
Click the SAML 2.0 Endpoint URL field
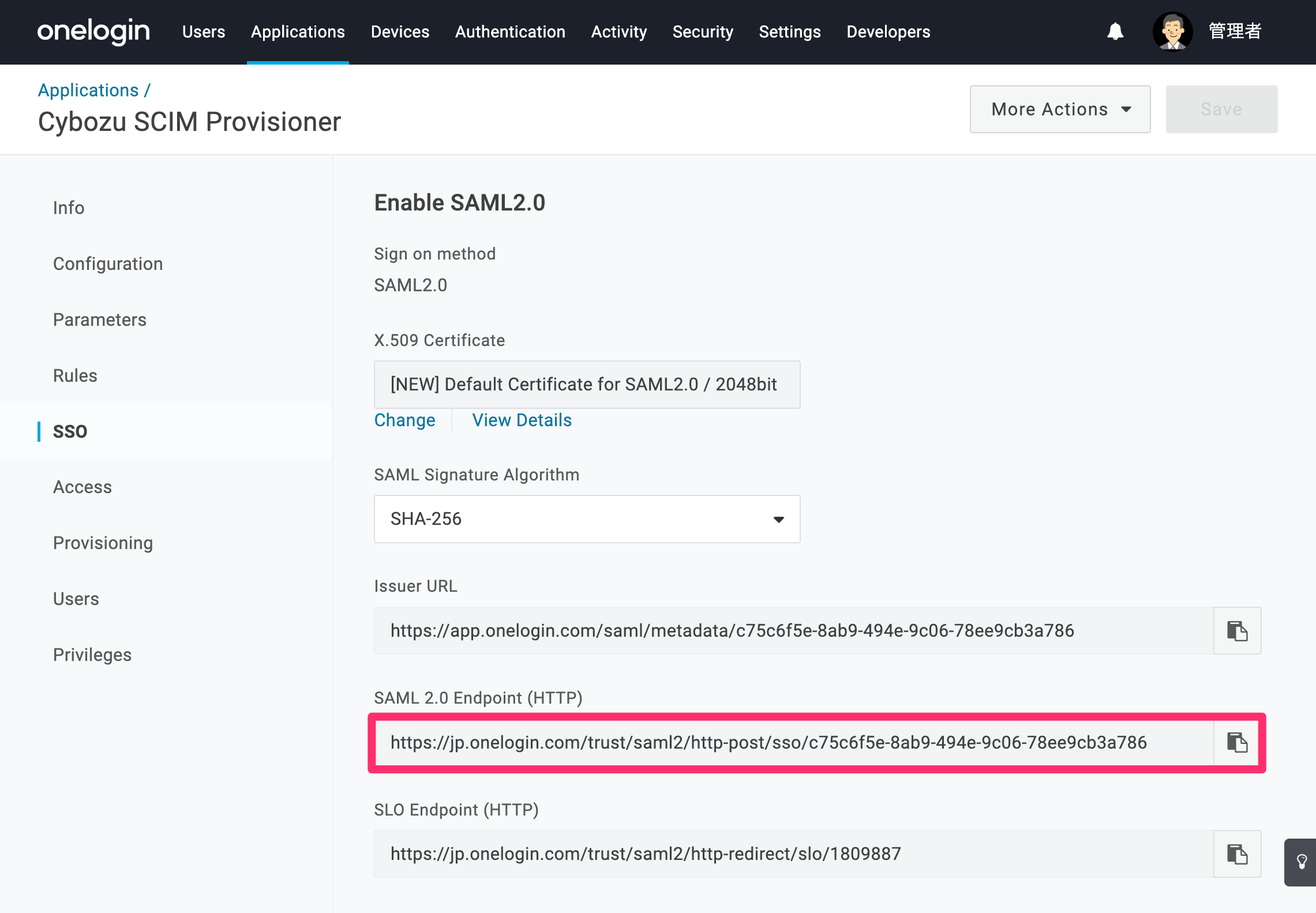(794, 742)
